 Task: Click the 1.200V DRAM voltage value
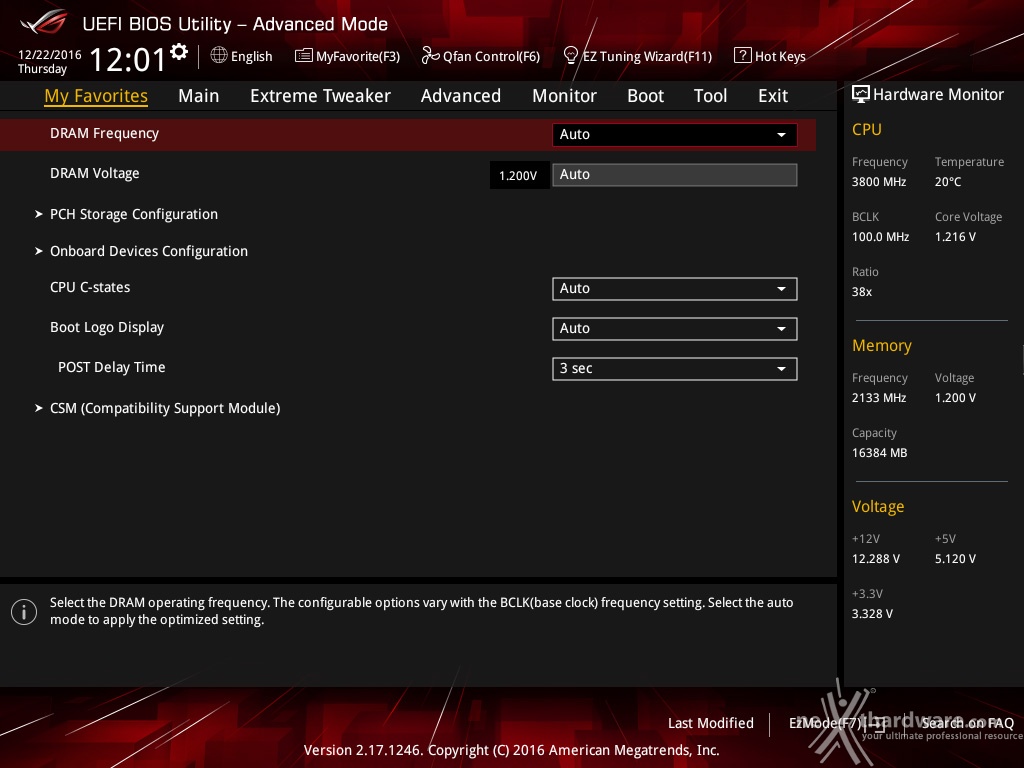coord(519,175)
